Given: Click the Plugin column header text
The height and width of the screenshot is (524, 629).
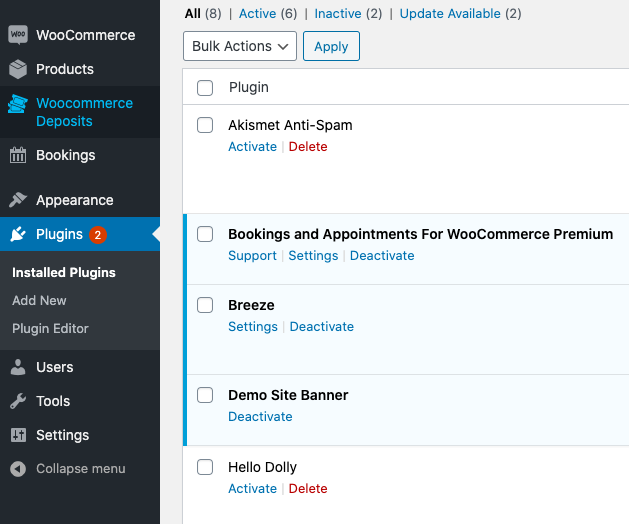Looking at the screenshot, I should coord(249,87).
